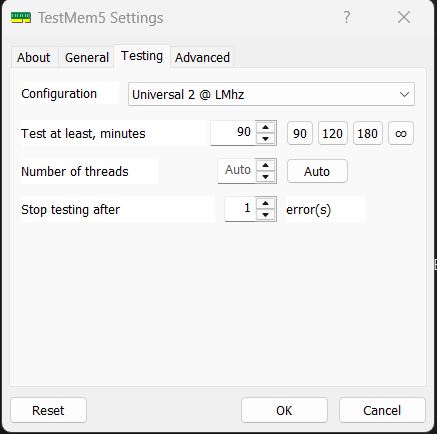Set test duration to 120 minutes
437x434 pixels.
pyautogui.click(x=333, y=133)
